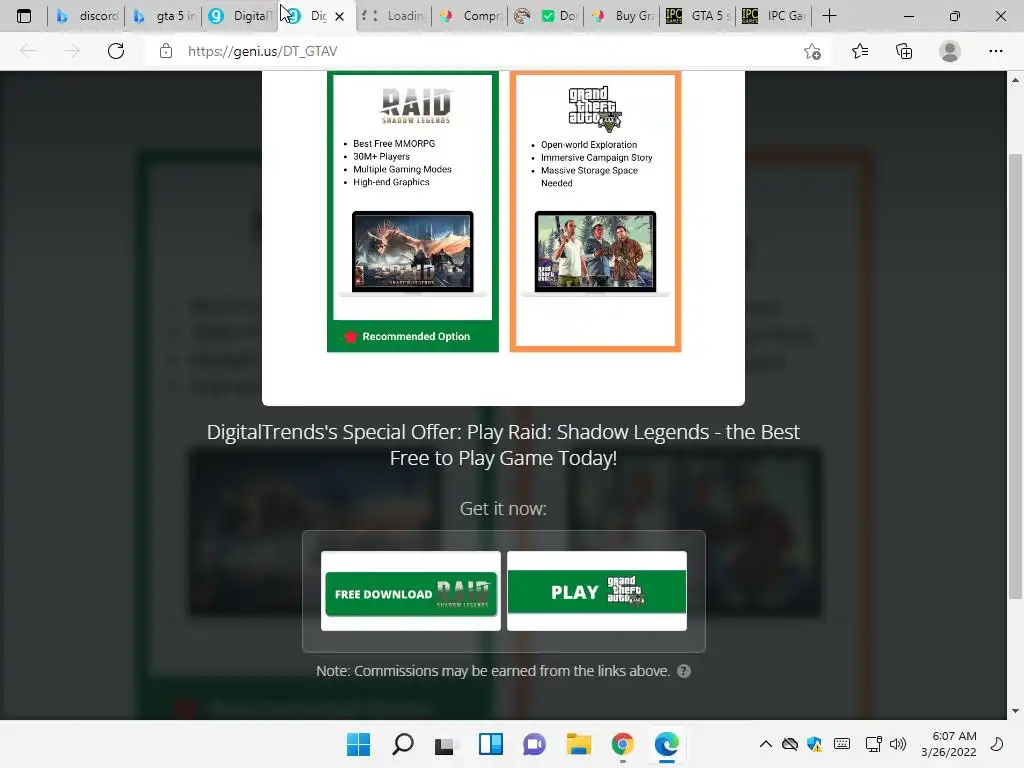Click Open-world Exploration text
The height and width of the screenshot is (768, 1024).
click(589, 145)
